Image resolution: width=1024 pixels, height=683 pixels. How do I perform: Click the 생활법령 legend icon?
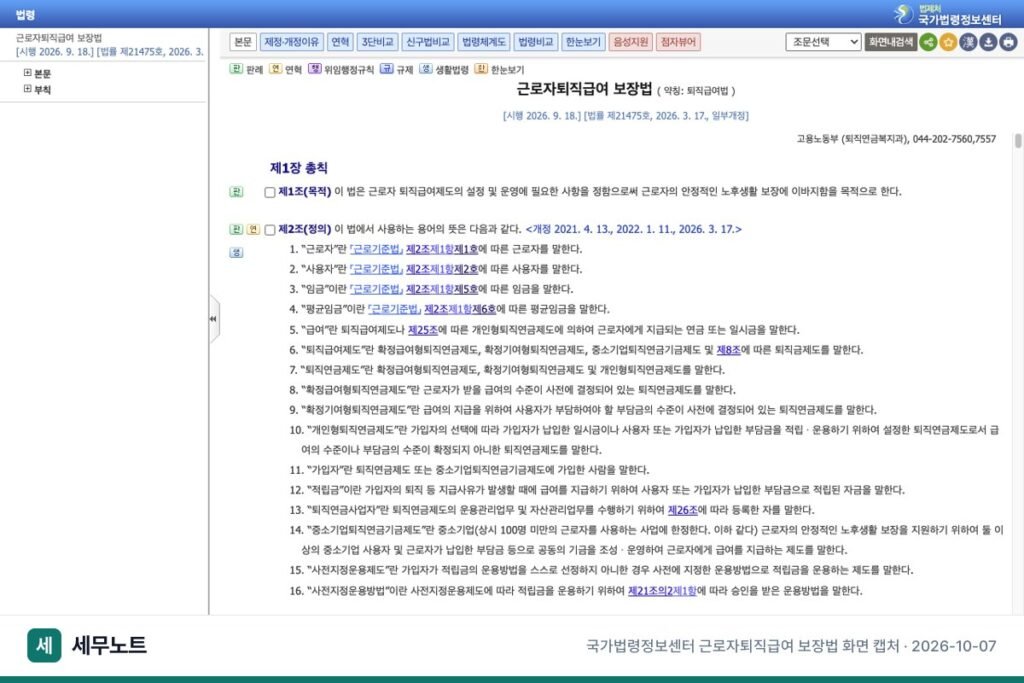click(426, 69)
